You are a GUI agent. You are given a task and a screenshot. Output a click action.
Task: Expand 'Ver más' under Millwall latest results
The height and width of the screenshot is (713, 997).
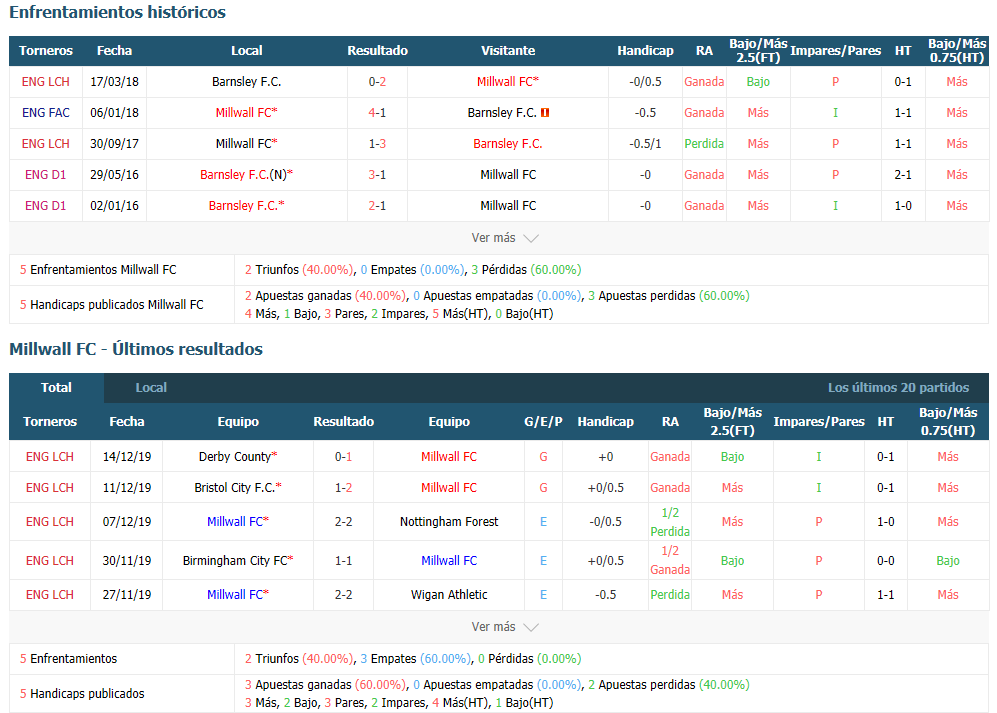[504, 627]
